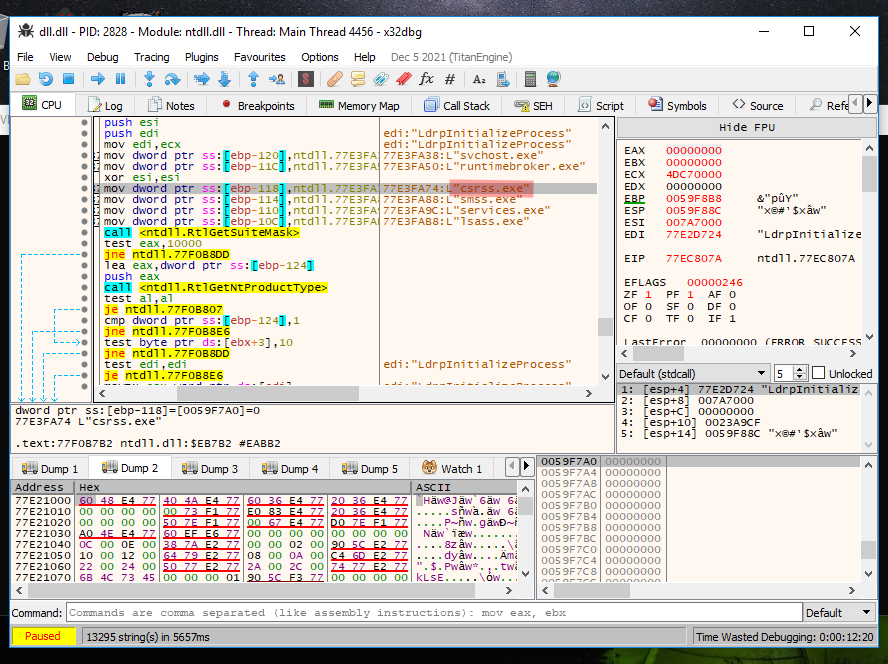Open a file with the folder icon
888x664 pixels.
(x=23, y=79)
